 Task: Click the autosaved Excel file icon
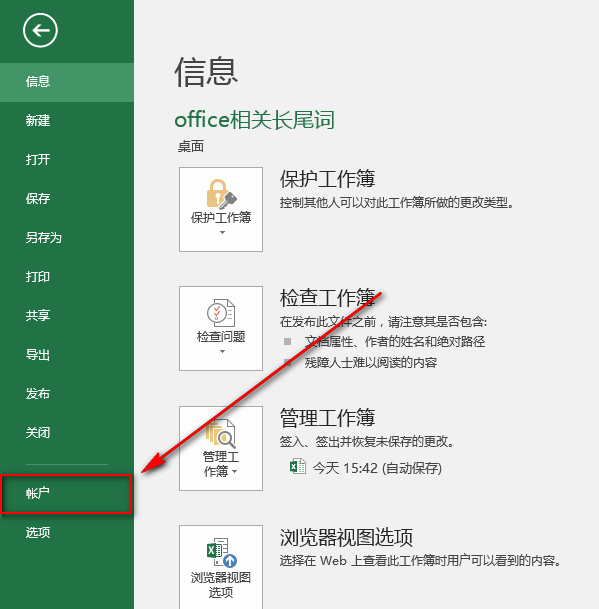[298, 466]
